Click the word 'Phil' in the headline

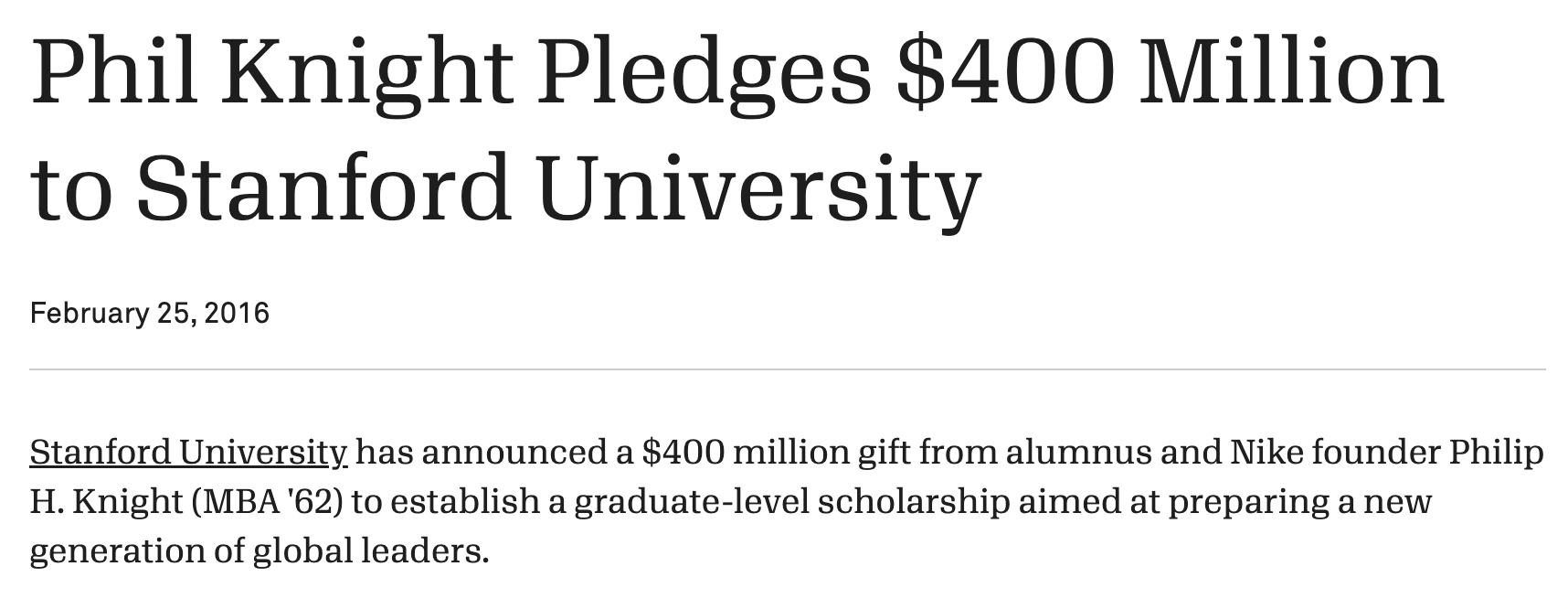tap(114, 73)
